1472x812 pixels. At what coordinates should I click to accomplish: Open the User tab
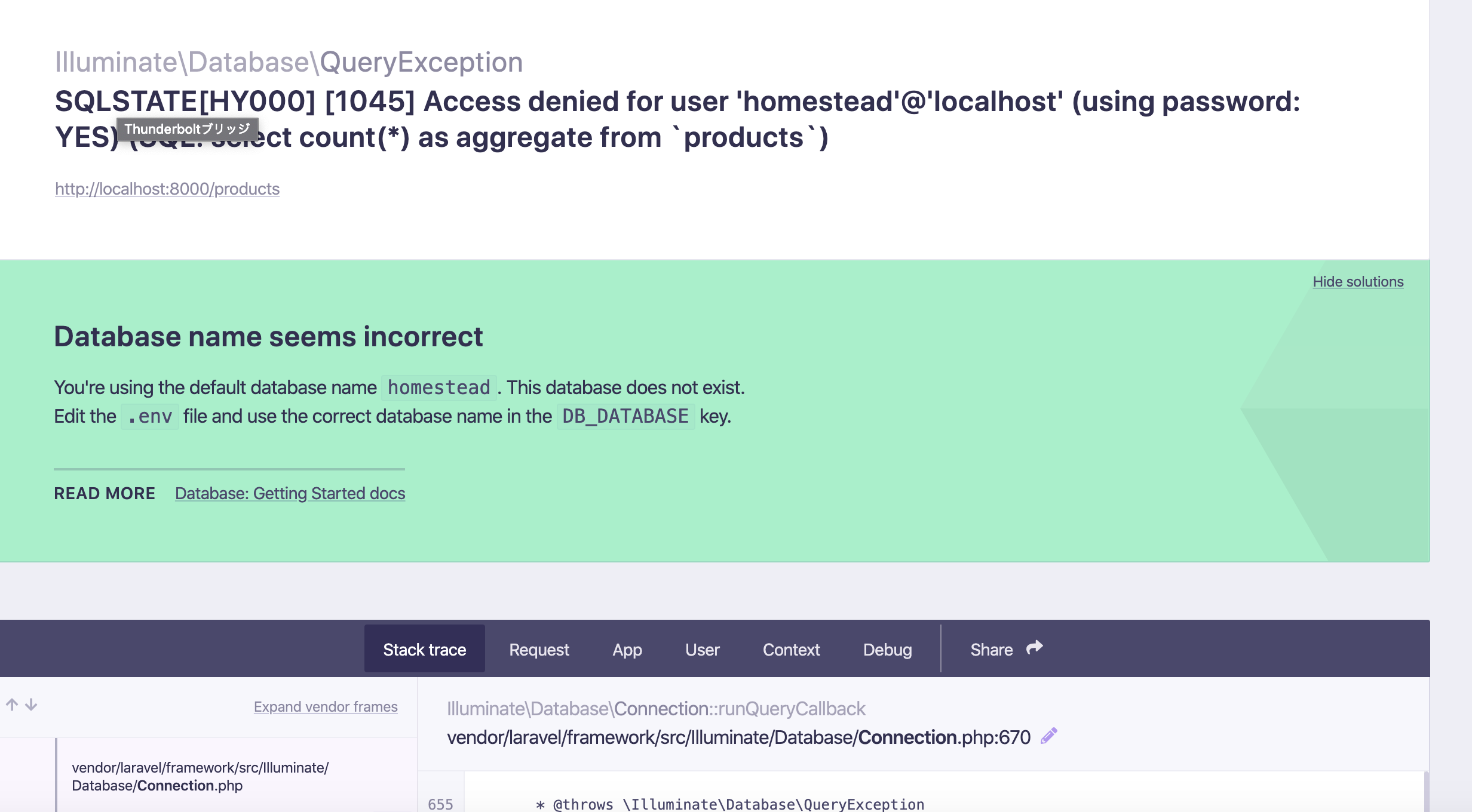pos(703,649)
